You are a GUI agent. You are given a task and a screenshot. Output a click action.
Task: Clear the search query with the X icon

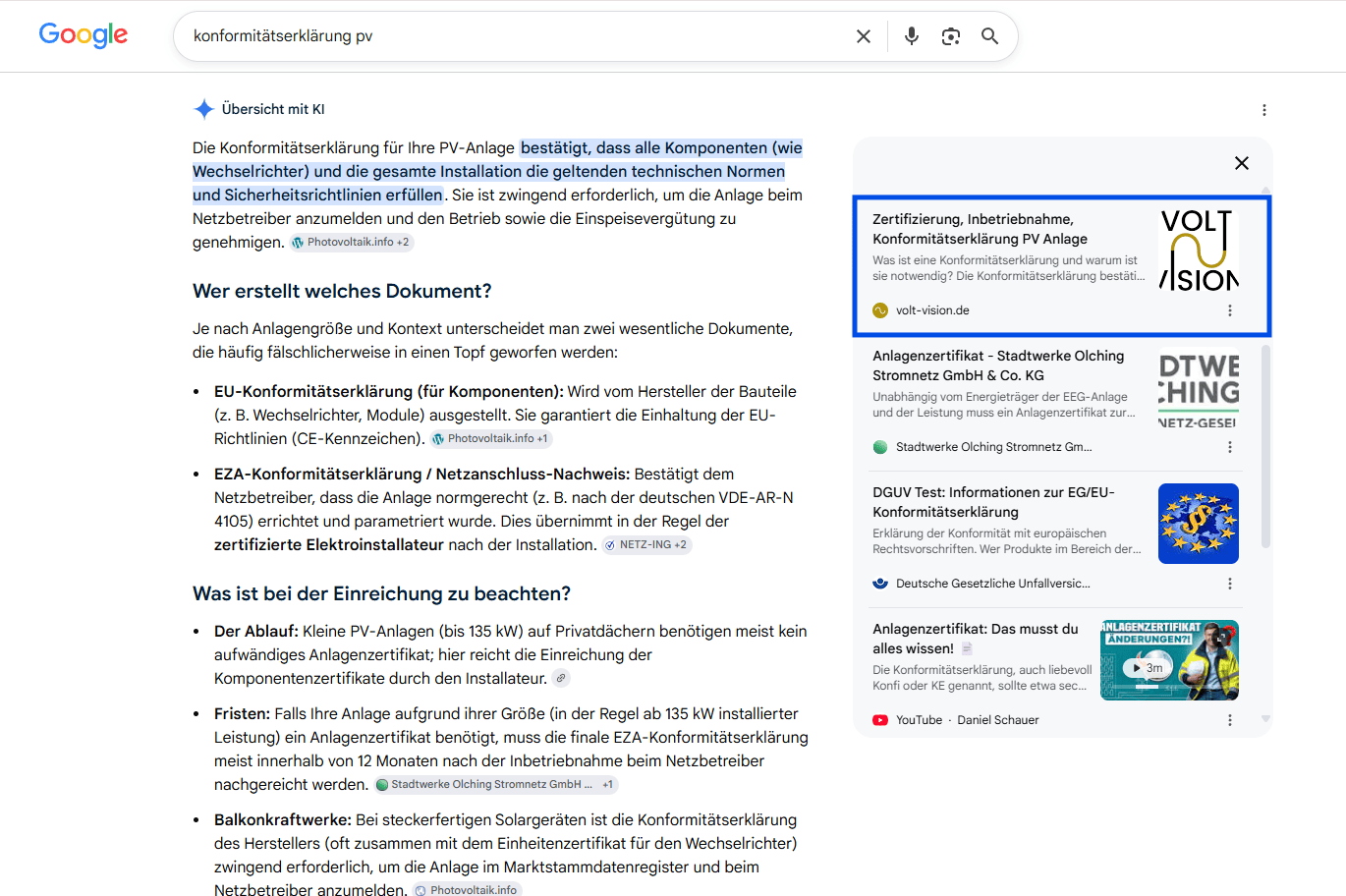864,36
